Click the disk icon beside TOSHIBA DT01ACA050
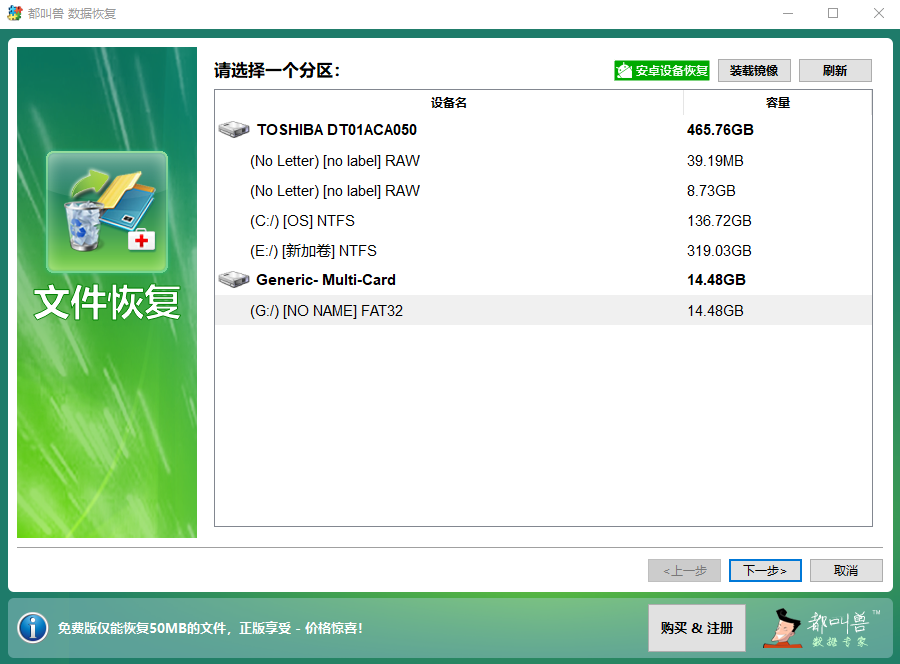Viewport: 900px width, 664px height. click(233, 129)
